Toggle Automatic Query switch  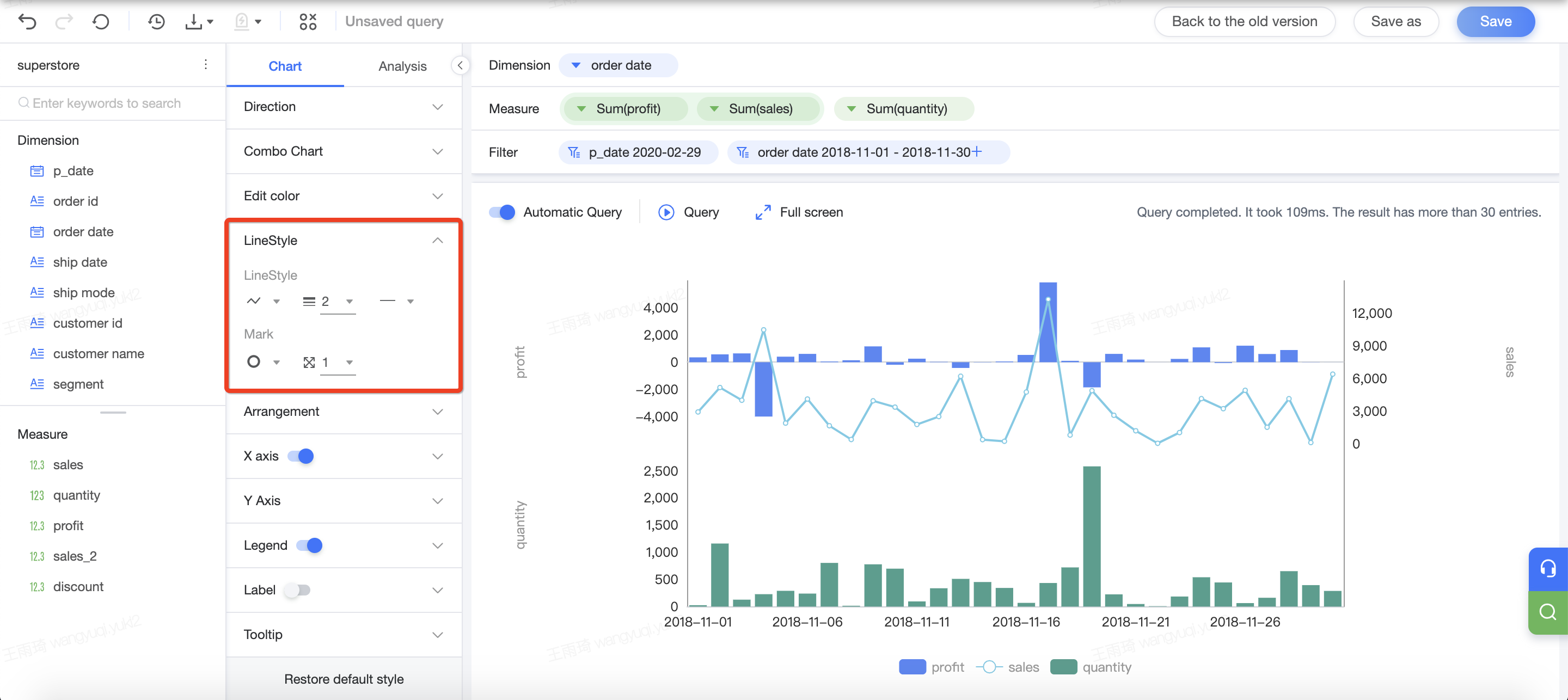(x=502, y=212)
